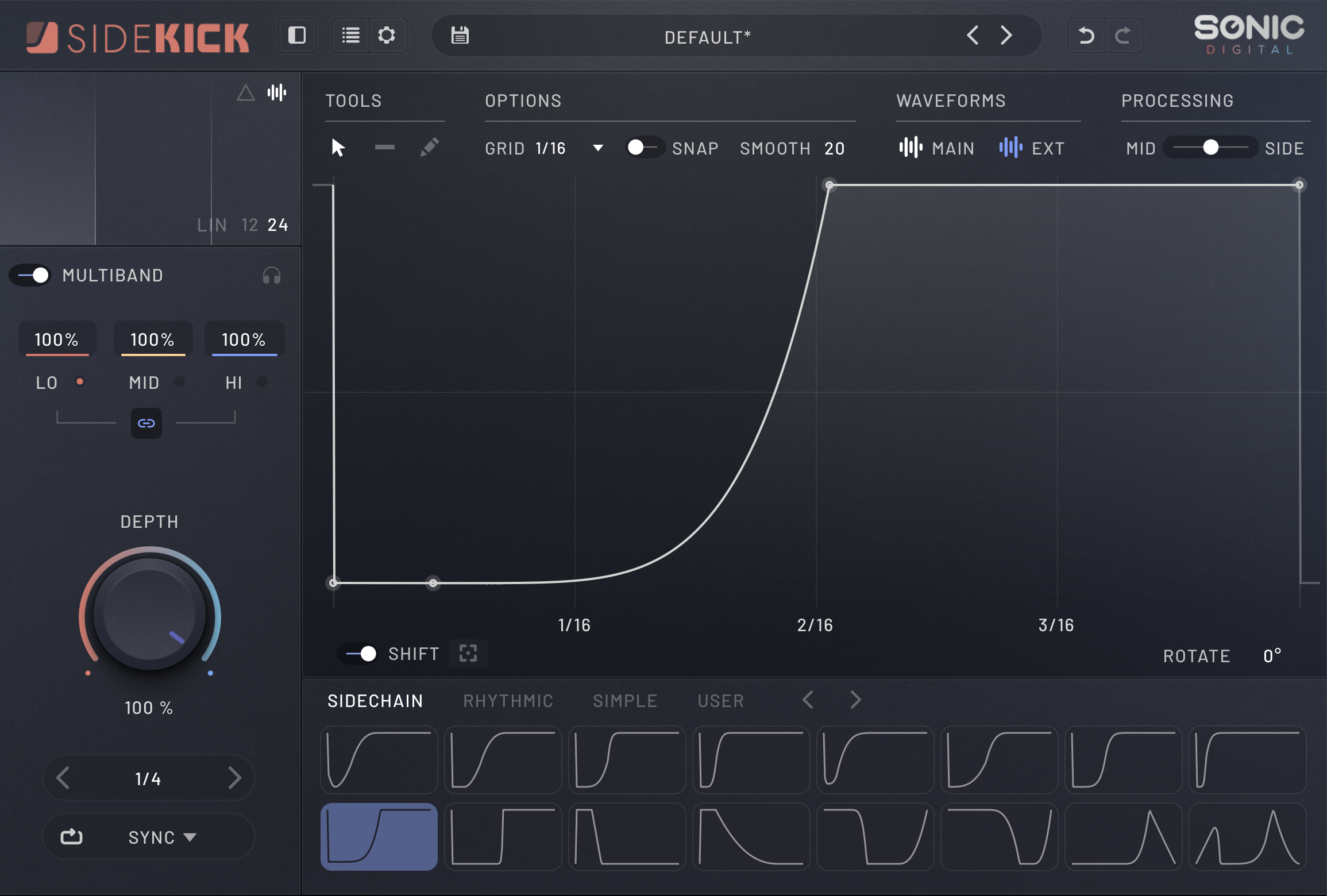Open the preset list icon

click(x=351, y=36)
